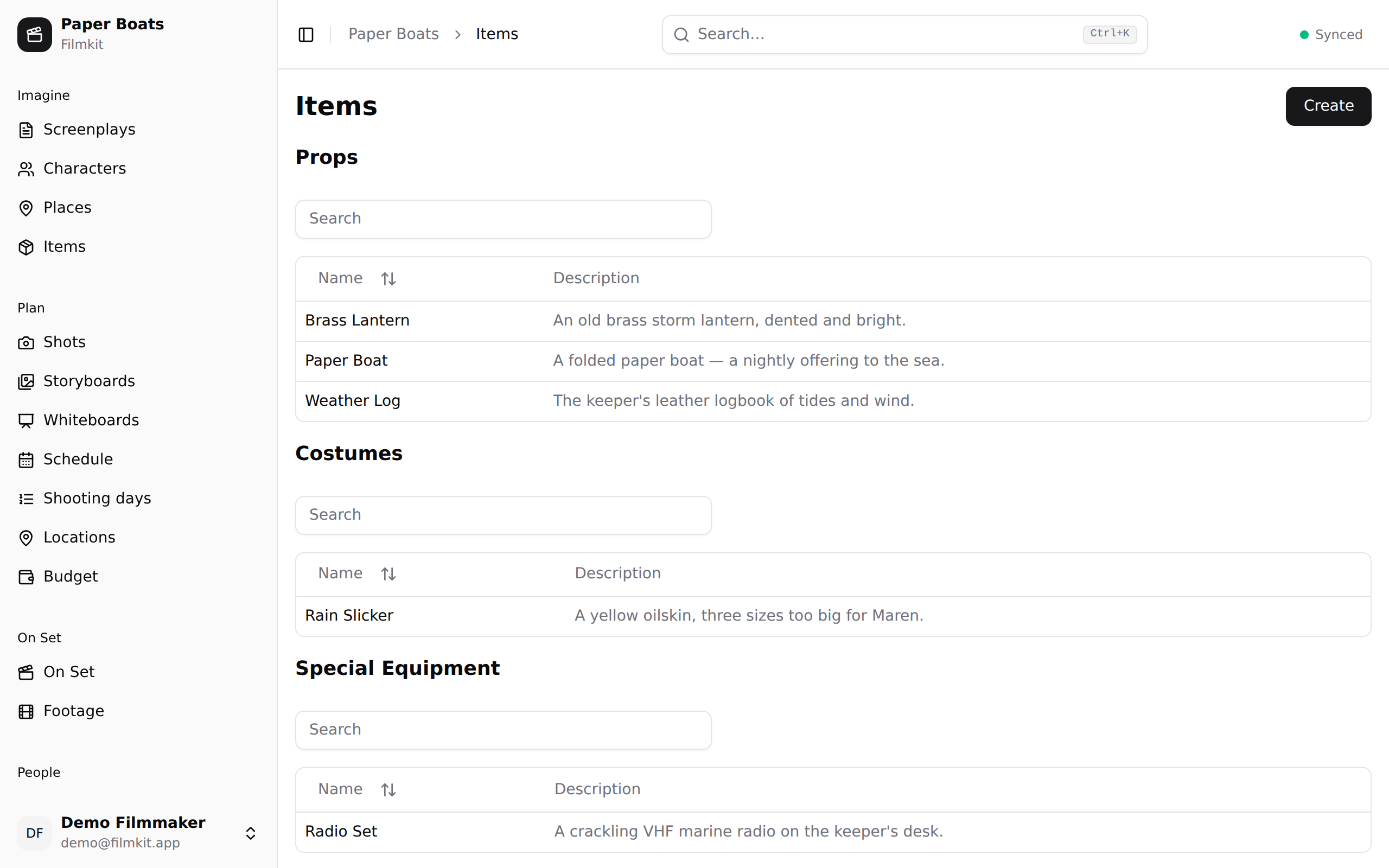This screenshot has width=1389, height=868.
Task: Click the Shooting days list icon
Action: (26, 499)
